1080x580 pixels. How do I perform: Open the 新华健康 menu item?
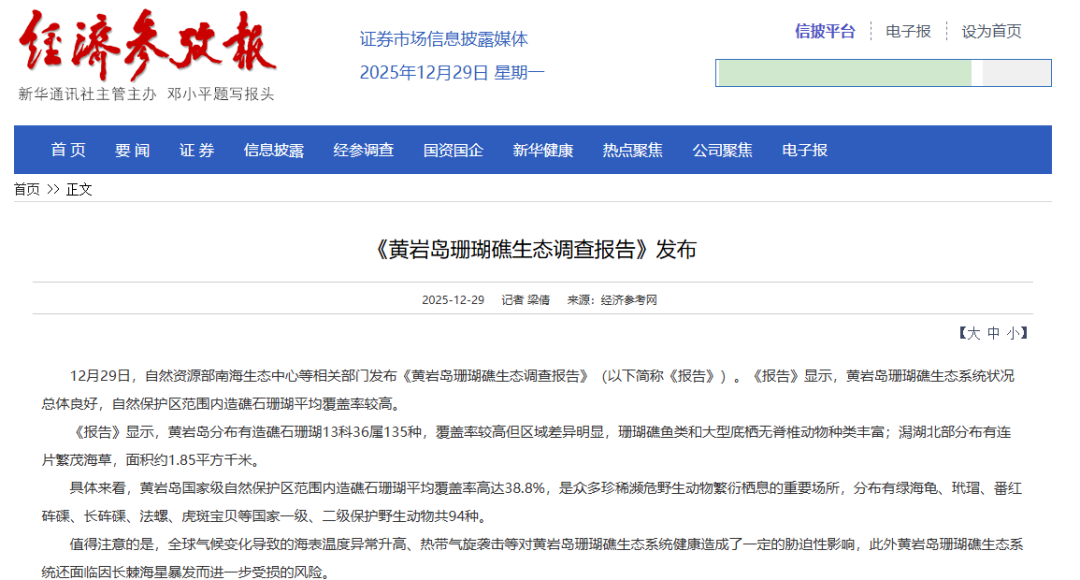543,150
